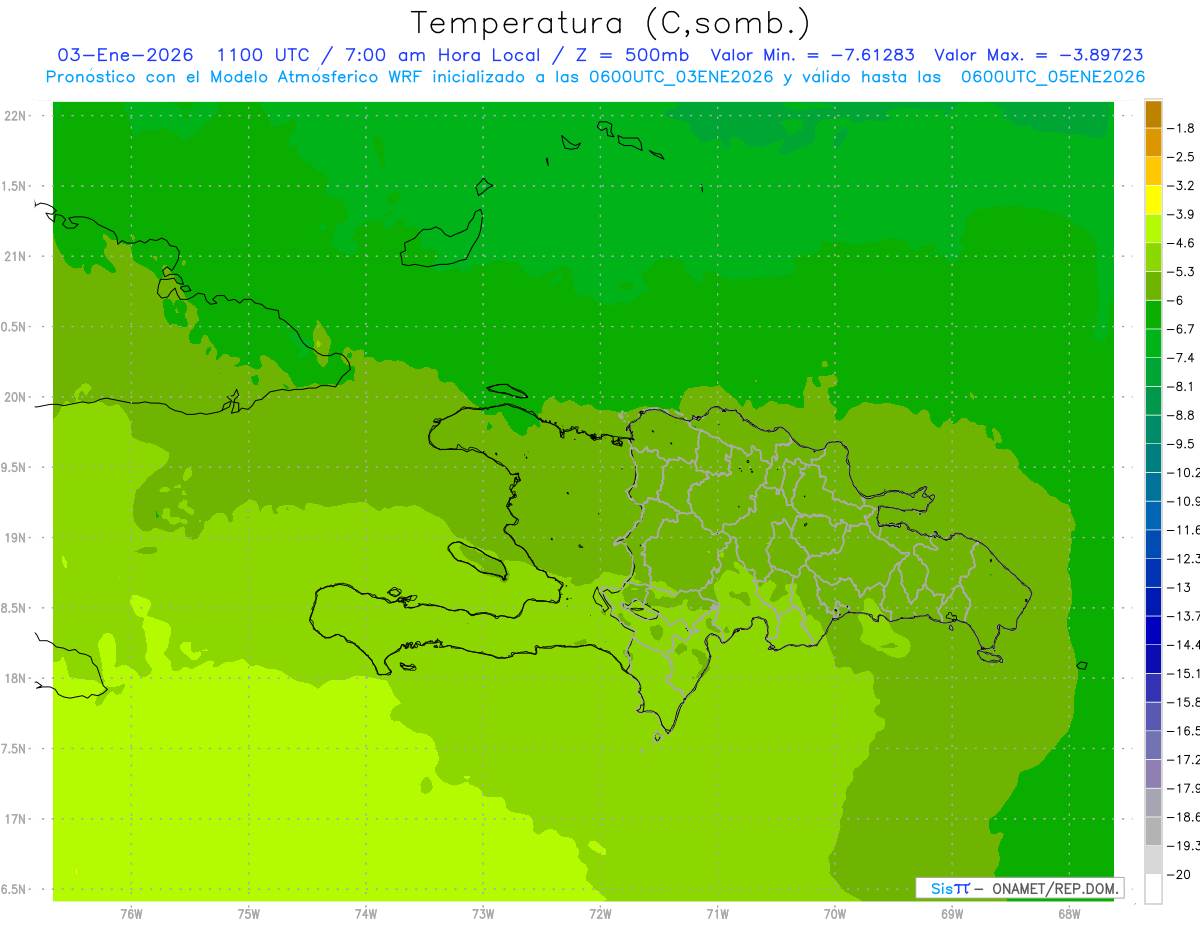This screenshot has width=1200, height=927.
Task: Click the color bar segment between -4.6 and -5.3
Action: [x=1153, y=257]
